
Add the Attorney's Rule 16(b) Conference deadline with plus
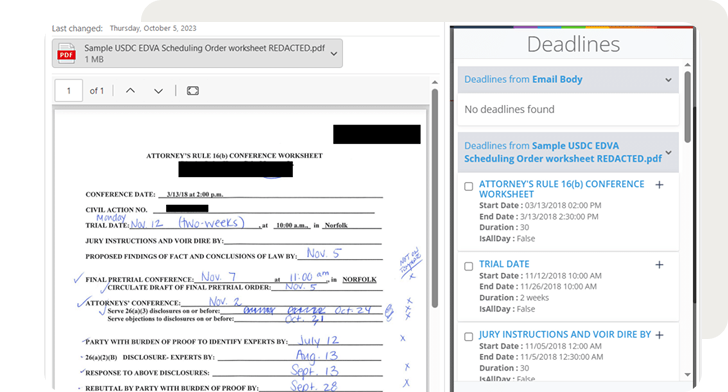(659, 185)
